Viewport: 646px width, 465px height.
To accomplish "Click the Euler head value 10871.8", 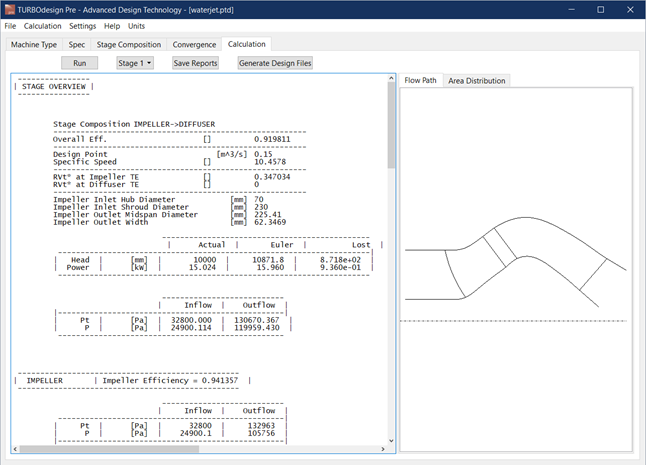I will 268,260.
